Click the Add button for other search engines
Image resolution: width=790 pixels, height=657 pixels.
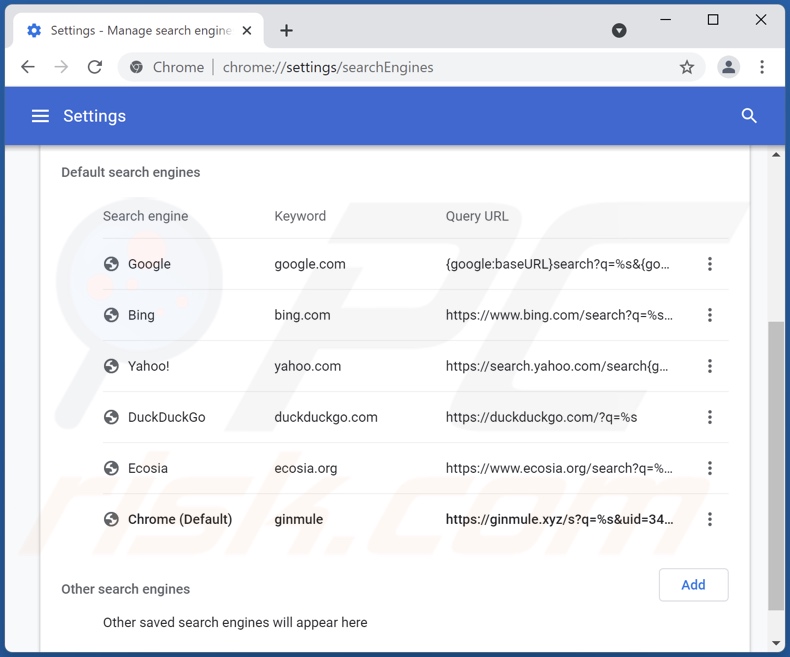pos(693,585)
